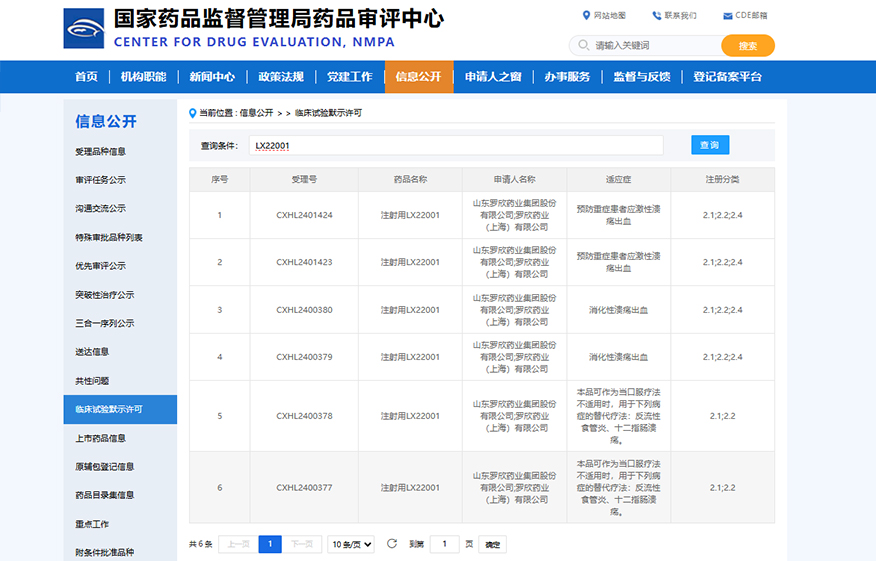The image size is (876, 561).
Task: Open 受理品种信息 in the sidebar
Action: [101, 152]
